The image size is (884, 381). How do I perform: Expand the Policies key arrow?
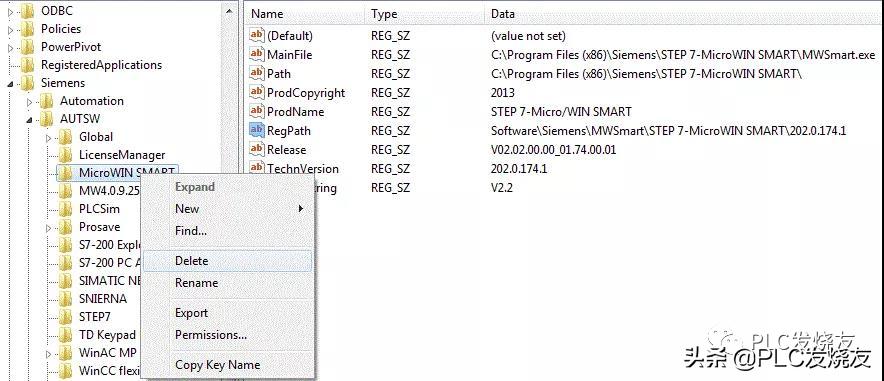[11, 29]
